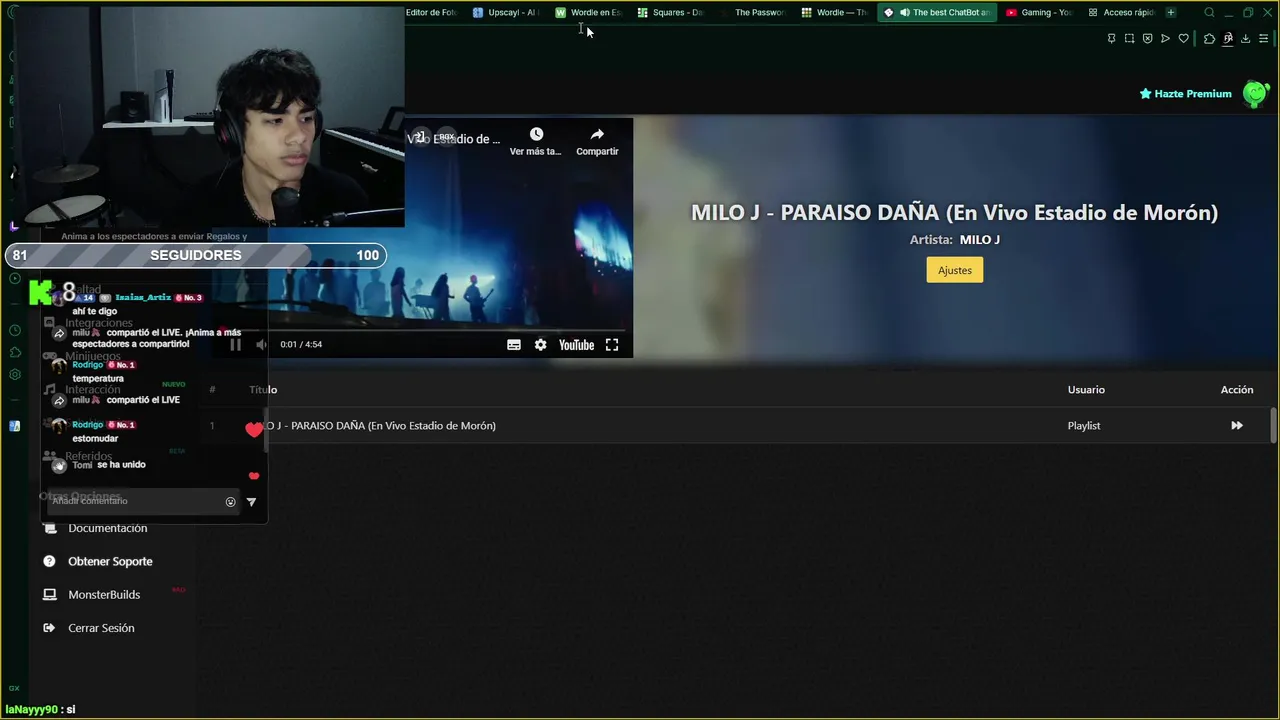Open extensions cube in Opera sidebar
Image resolution: width=1280 pixels, height=720 pixels.
14,353
